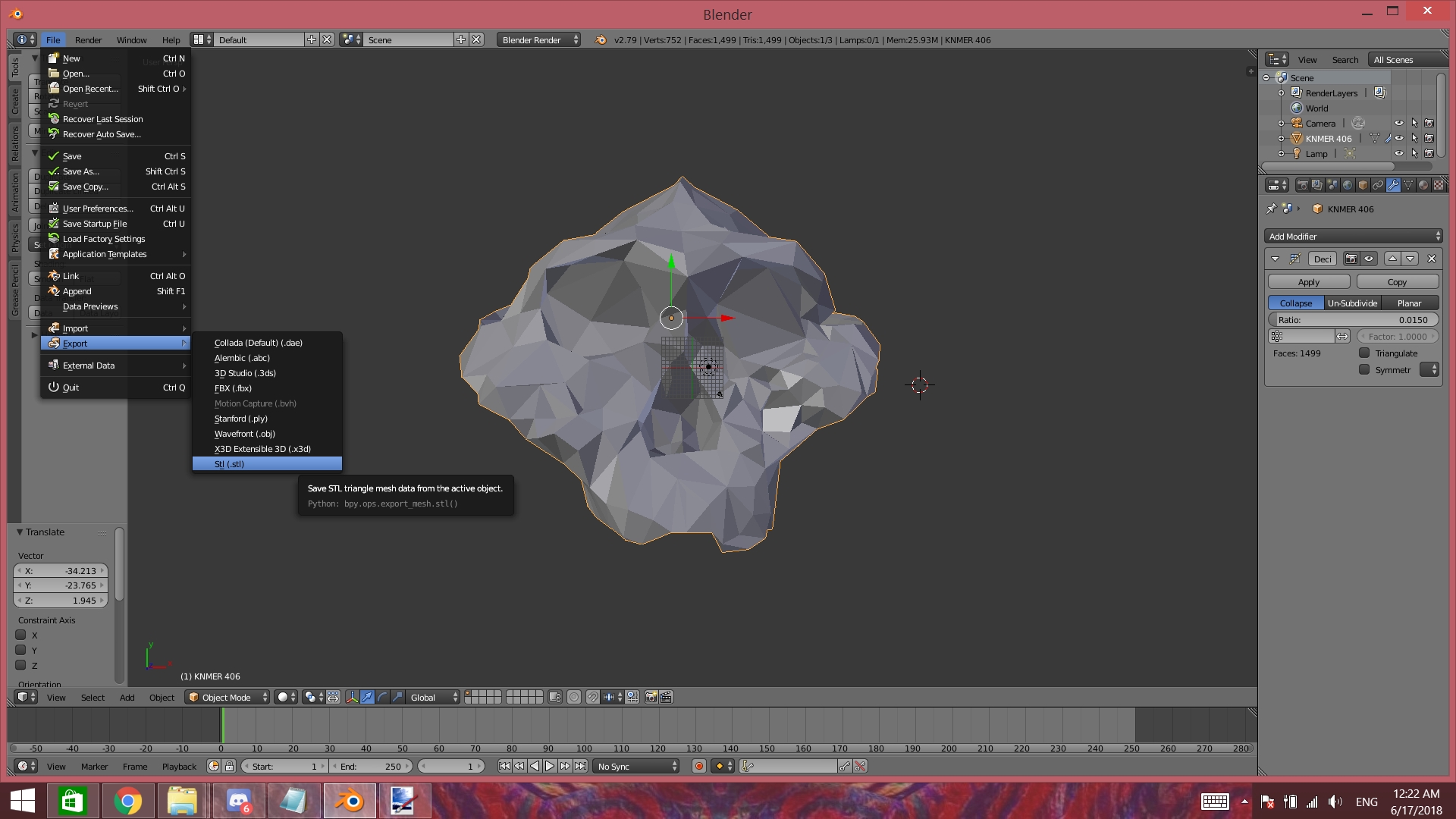Collapse the Translate operator panel

[20, 532]
